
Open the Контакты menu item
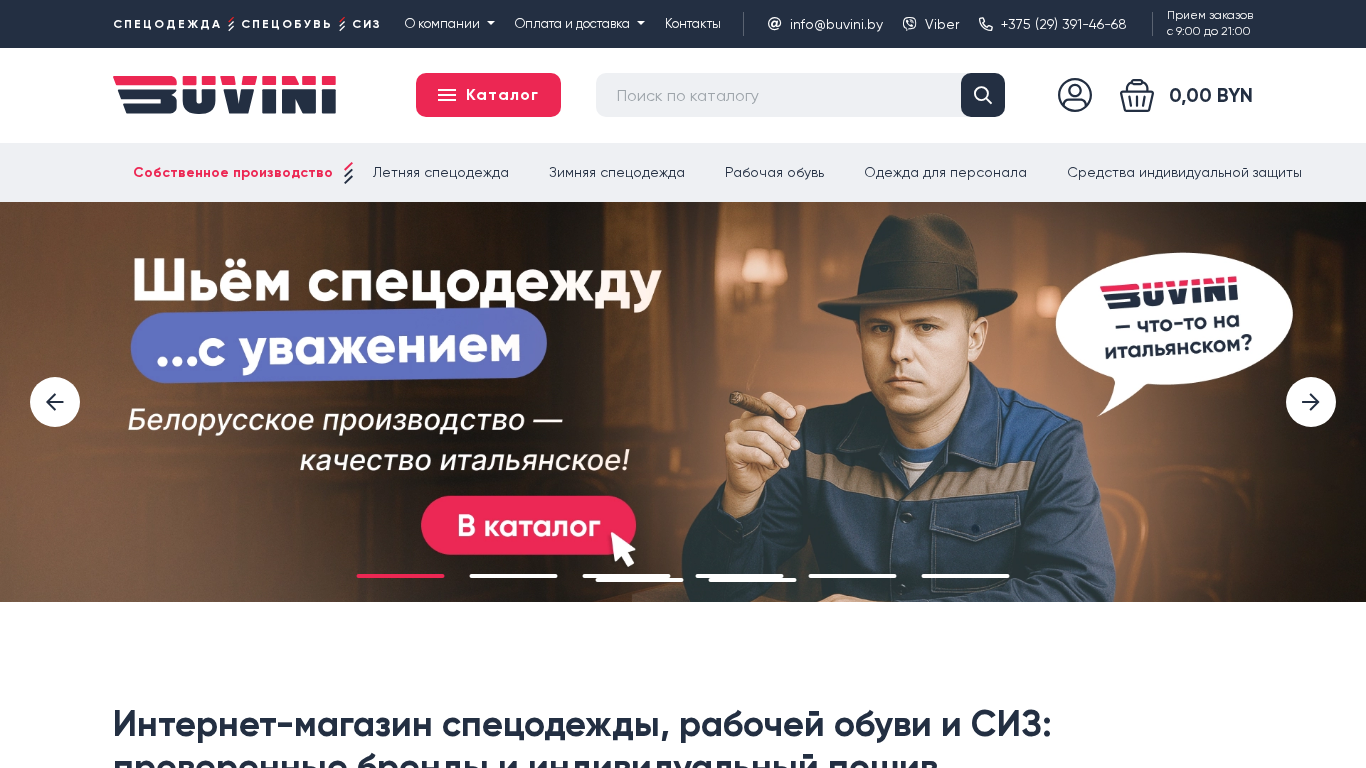coord(692,23)
